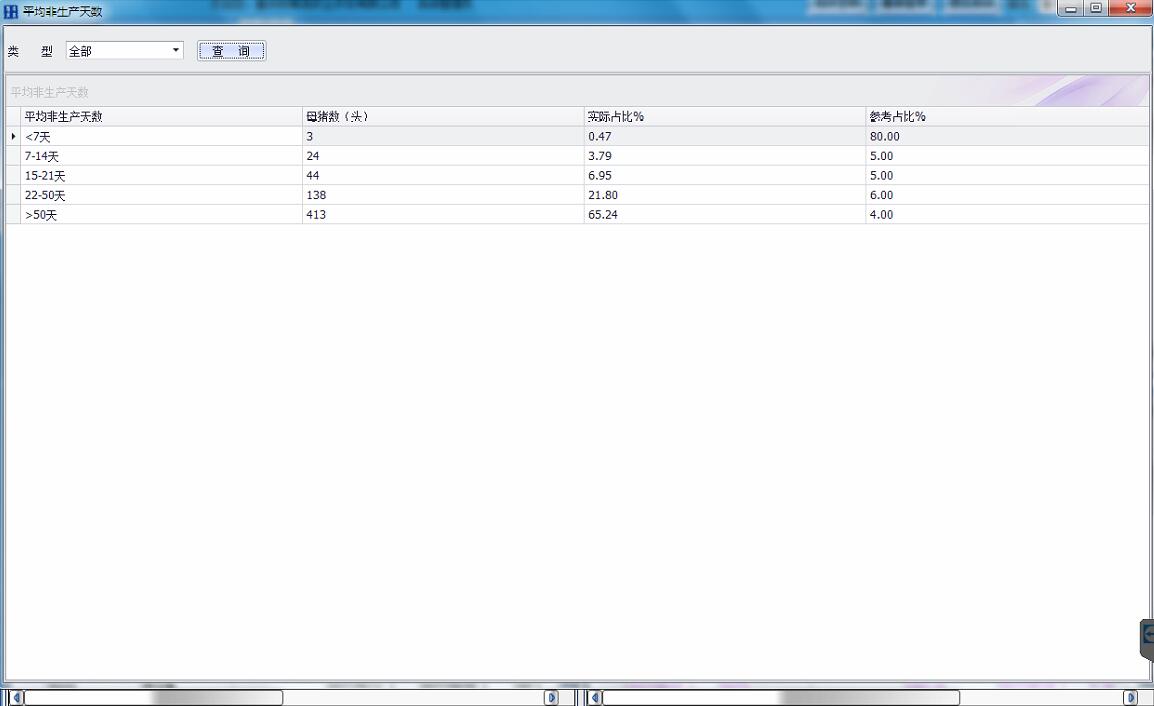Click actual percentage cell 6.95
This screenshot has width=1154, height=706.
724,175
